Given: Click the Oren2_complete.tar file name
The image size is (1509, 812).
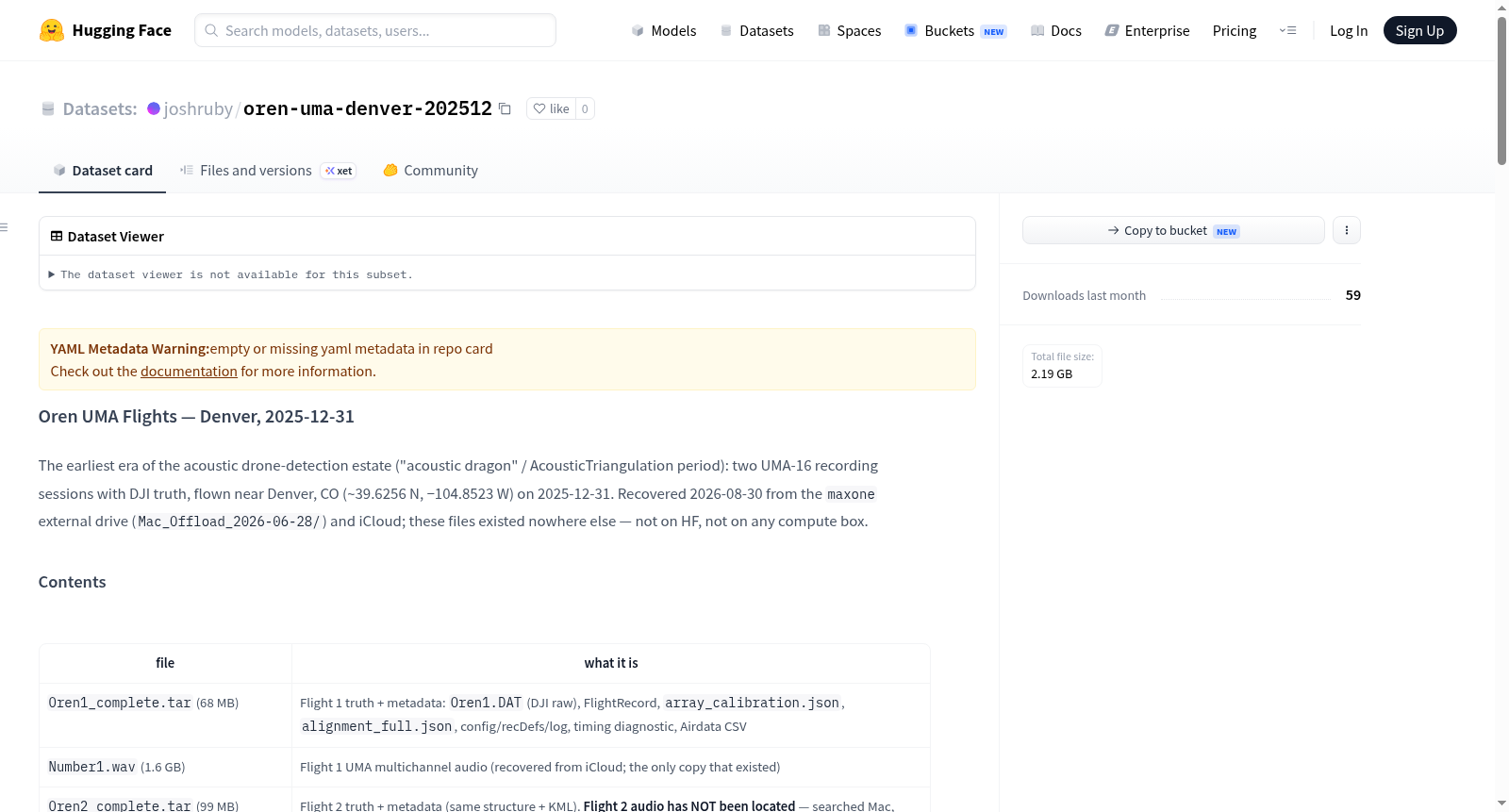Looking at the screenshot, I should (120, 805).
